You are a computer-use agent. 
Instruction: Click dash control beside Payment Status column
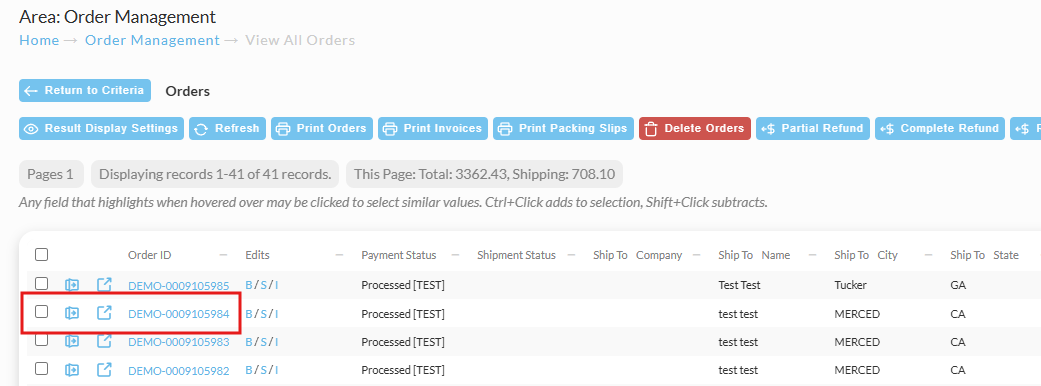tap(455, 255)
